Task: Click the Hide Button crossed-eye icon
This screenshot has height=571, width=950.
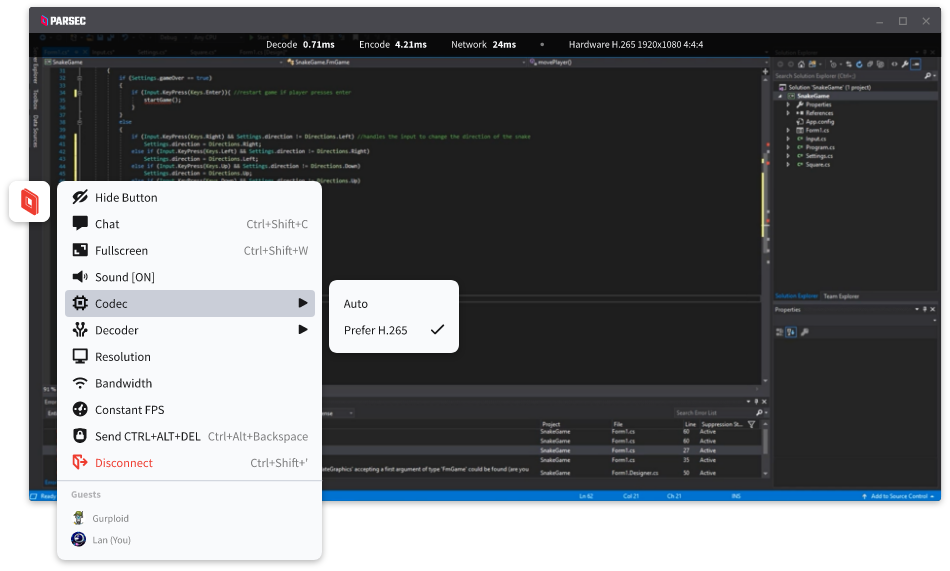Action: click(80, 197)
